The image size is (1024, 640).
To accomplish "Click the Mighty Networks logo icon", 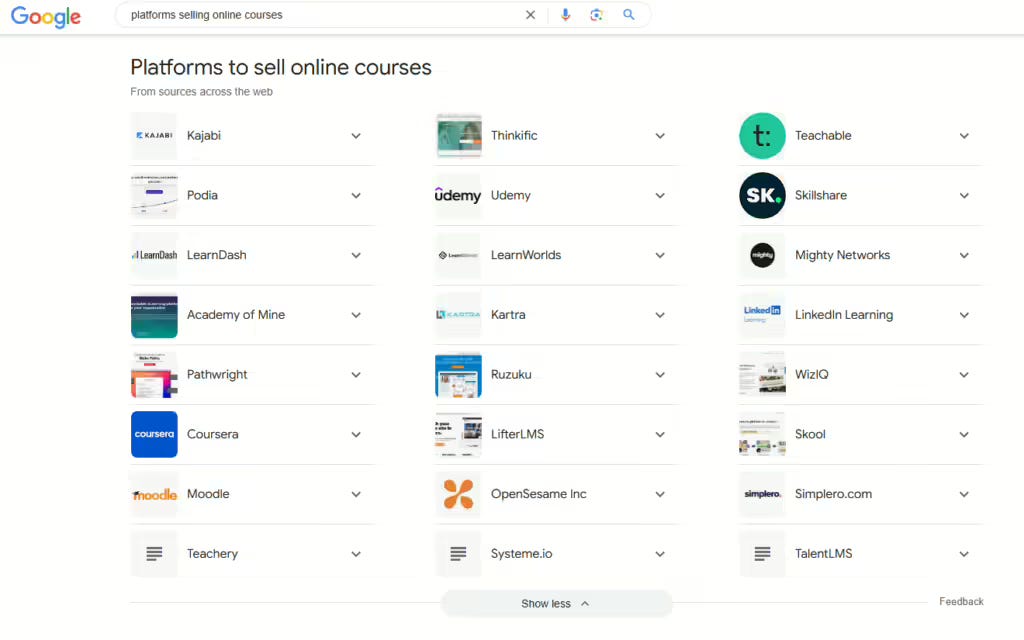I will click(762, 255).
